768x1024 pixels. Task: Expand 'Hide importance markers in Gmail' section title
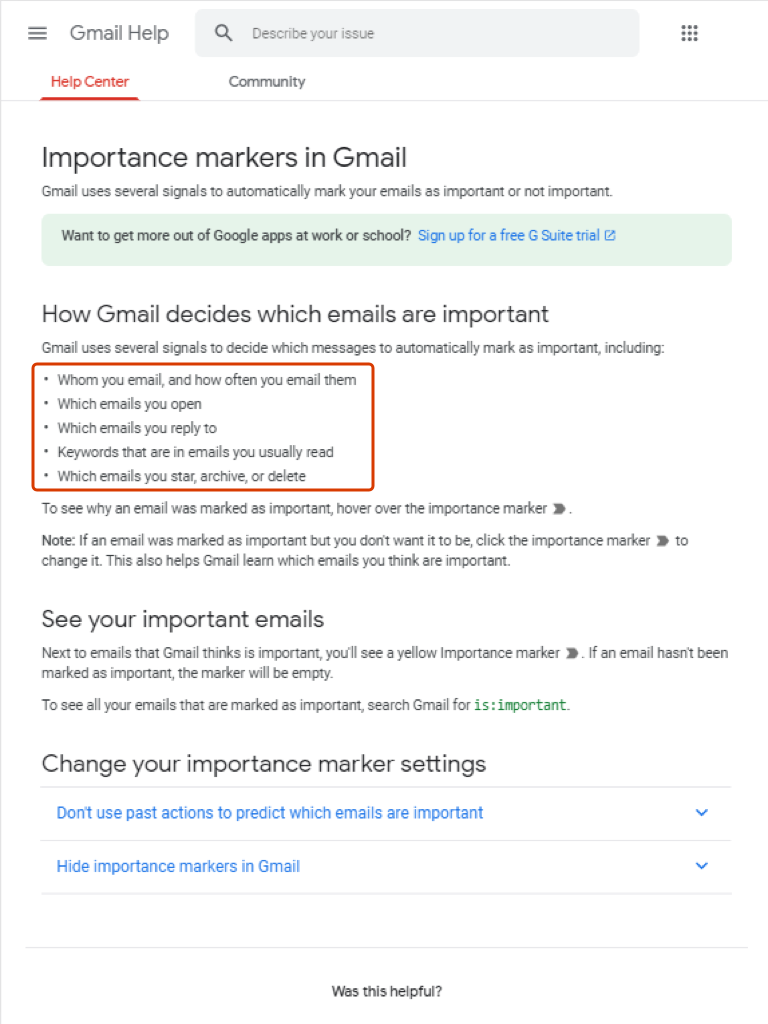click(178, 866)
